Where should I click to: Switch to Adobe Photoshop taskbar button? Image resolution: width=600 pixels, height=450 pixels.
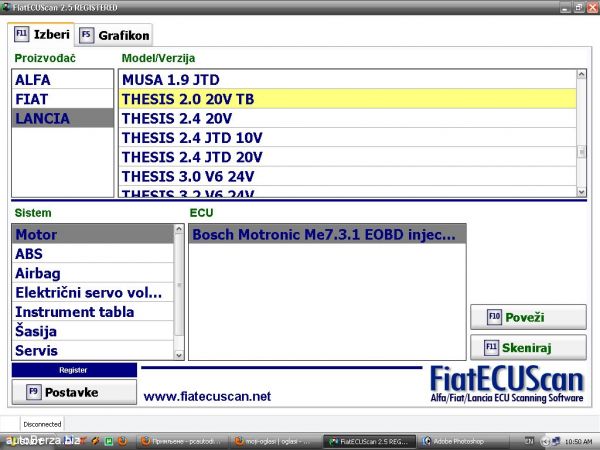[x=461, y=442]
